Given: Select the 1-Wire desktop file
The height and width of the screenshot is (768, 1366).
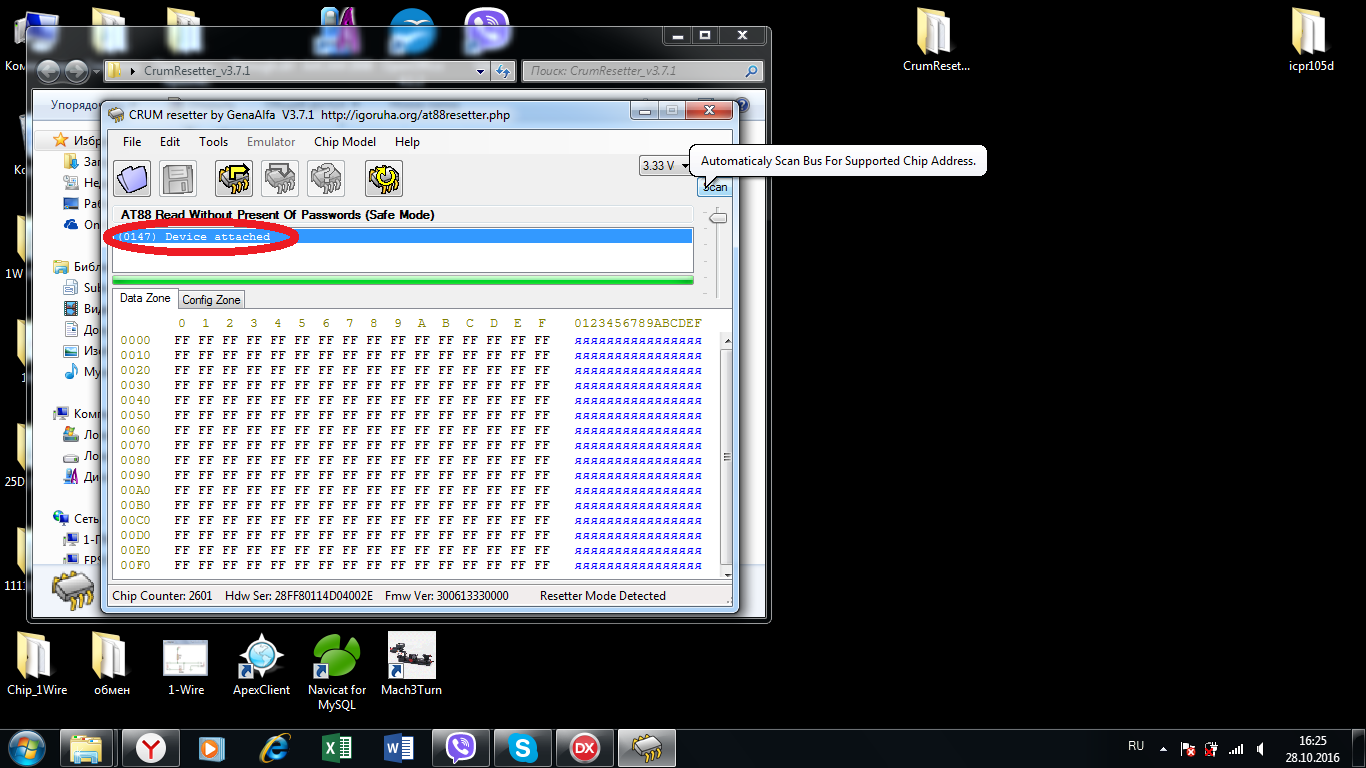Looking at the screenshot, I should pyautogui.click(x=185, y=664).
